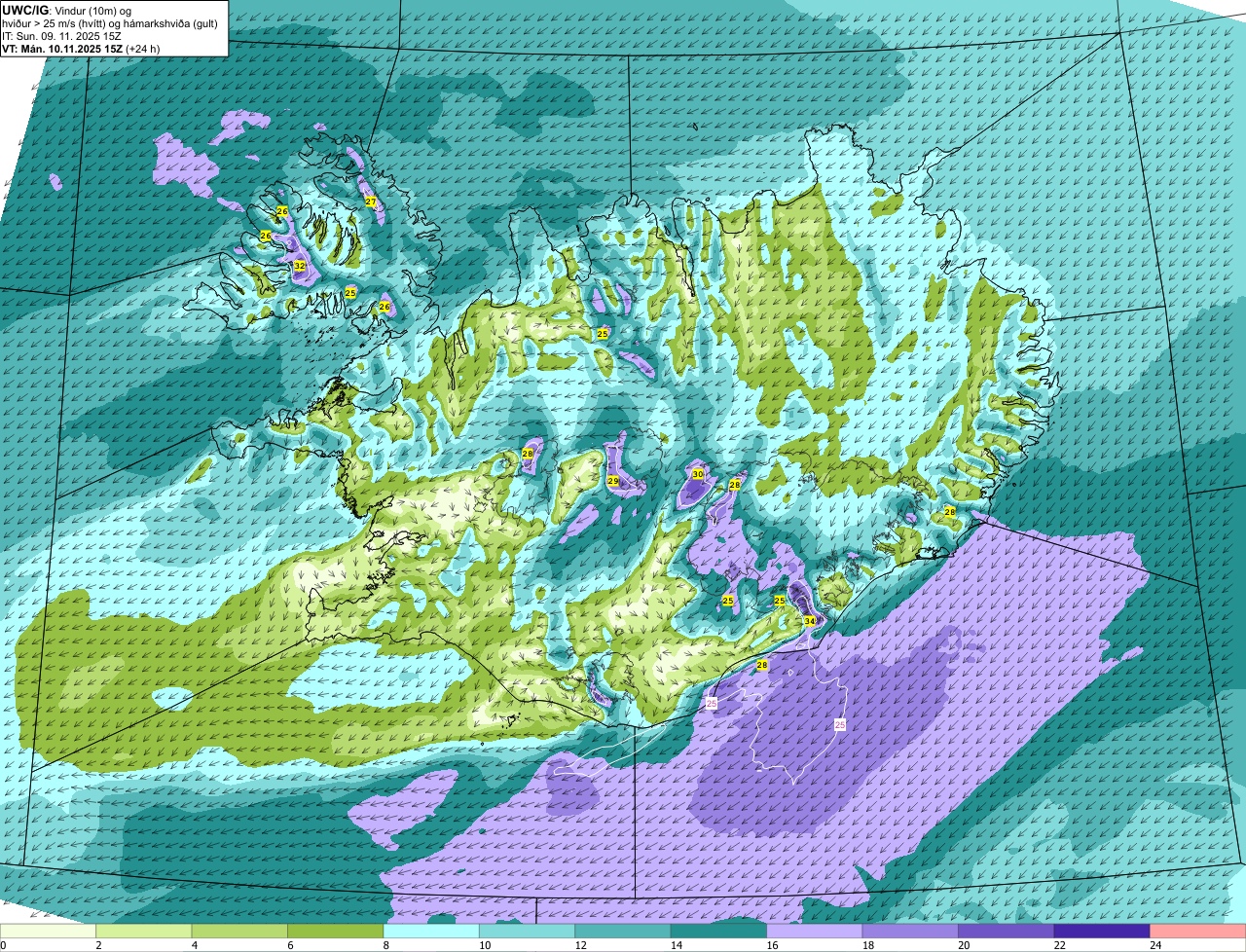The height and width of the screenshot is (952, 1246).
Task: Click the "VT: Mán. 10.11.2025 15Z (+24 h)" line
Action: point(82,49)
